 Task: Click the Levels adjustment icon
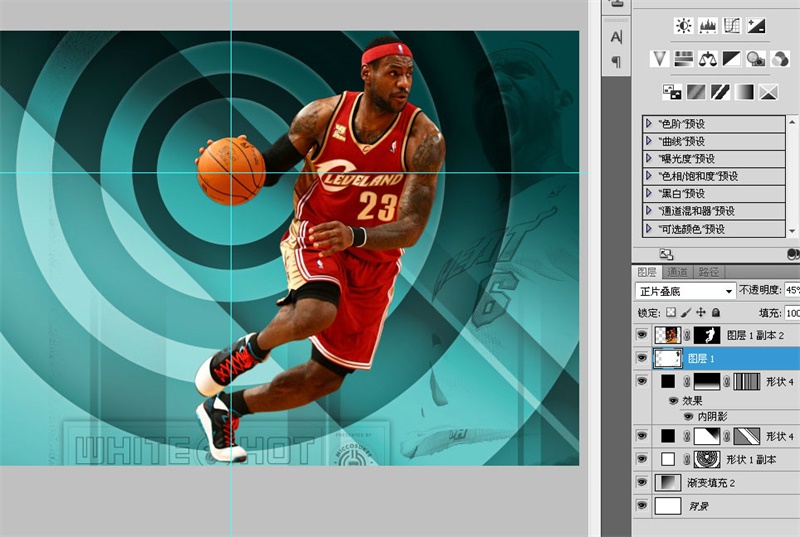[x=709, y=26]
